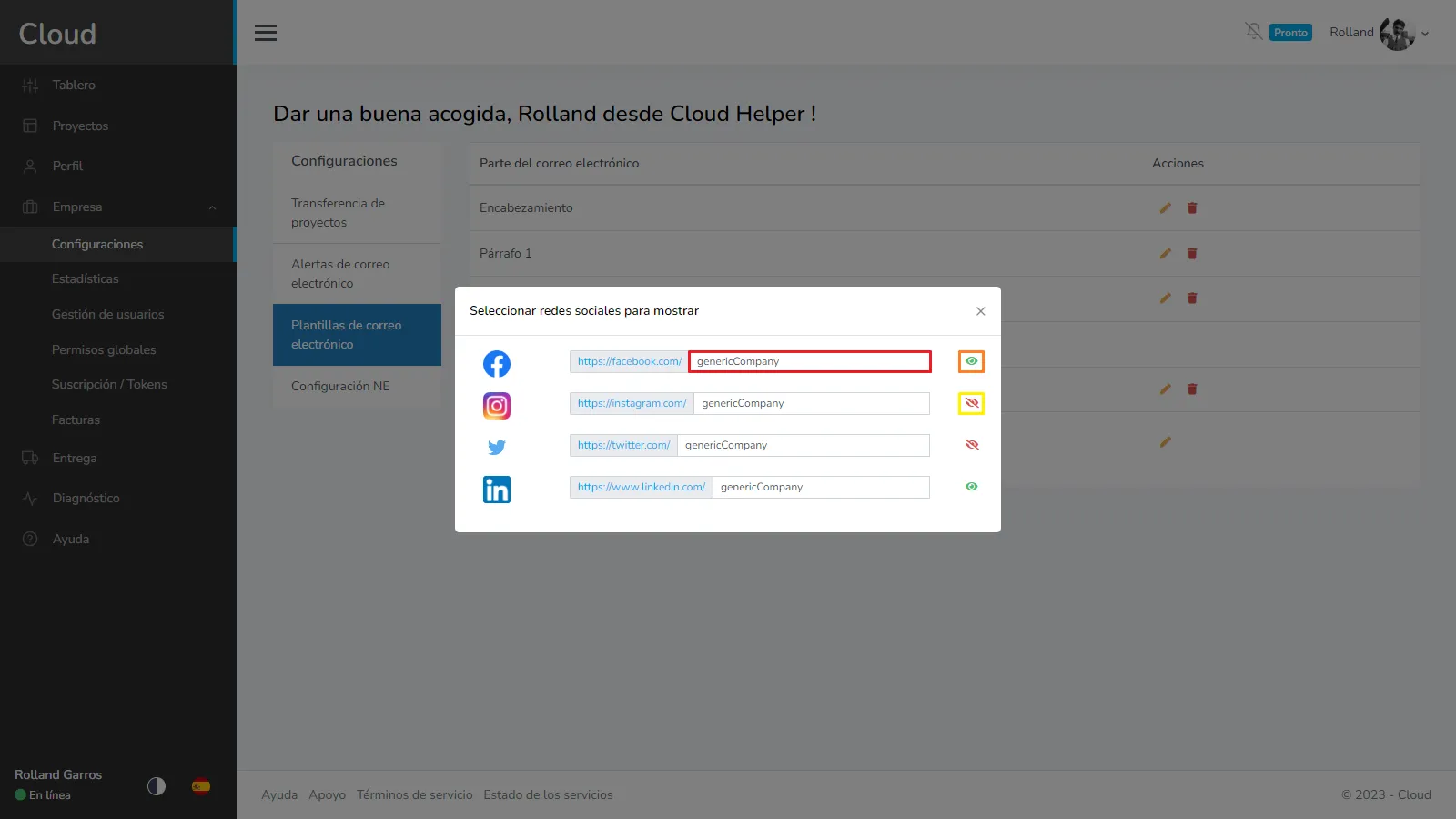Open Términos de servicio footer link
1456x819 pixels.
(415, 795)
